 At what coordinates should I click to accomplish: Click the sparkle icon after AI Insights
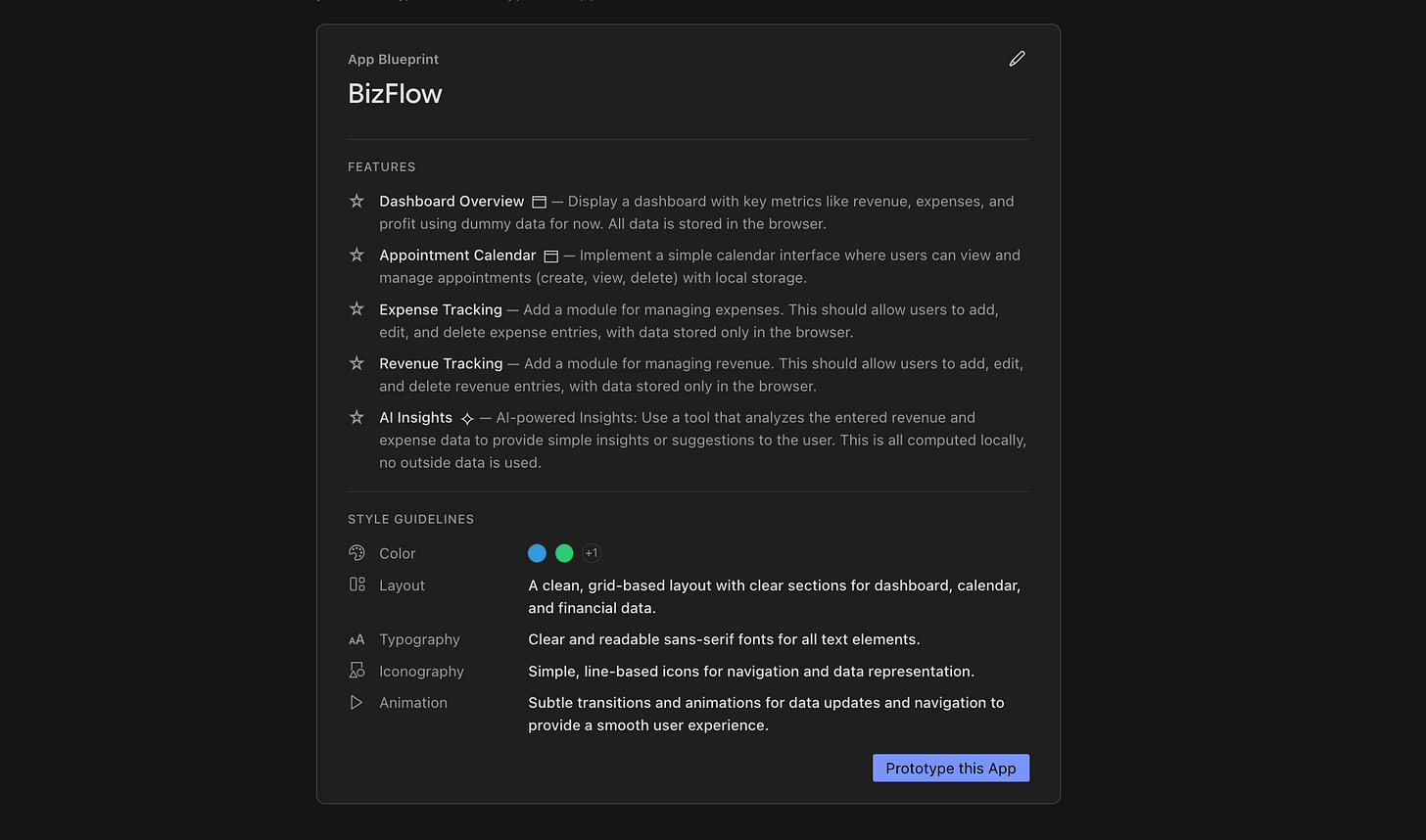click(467, 419)
